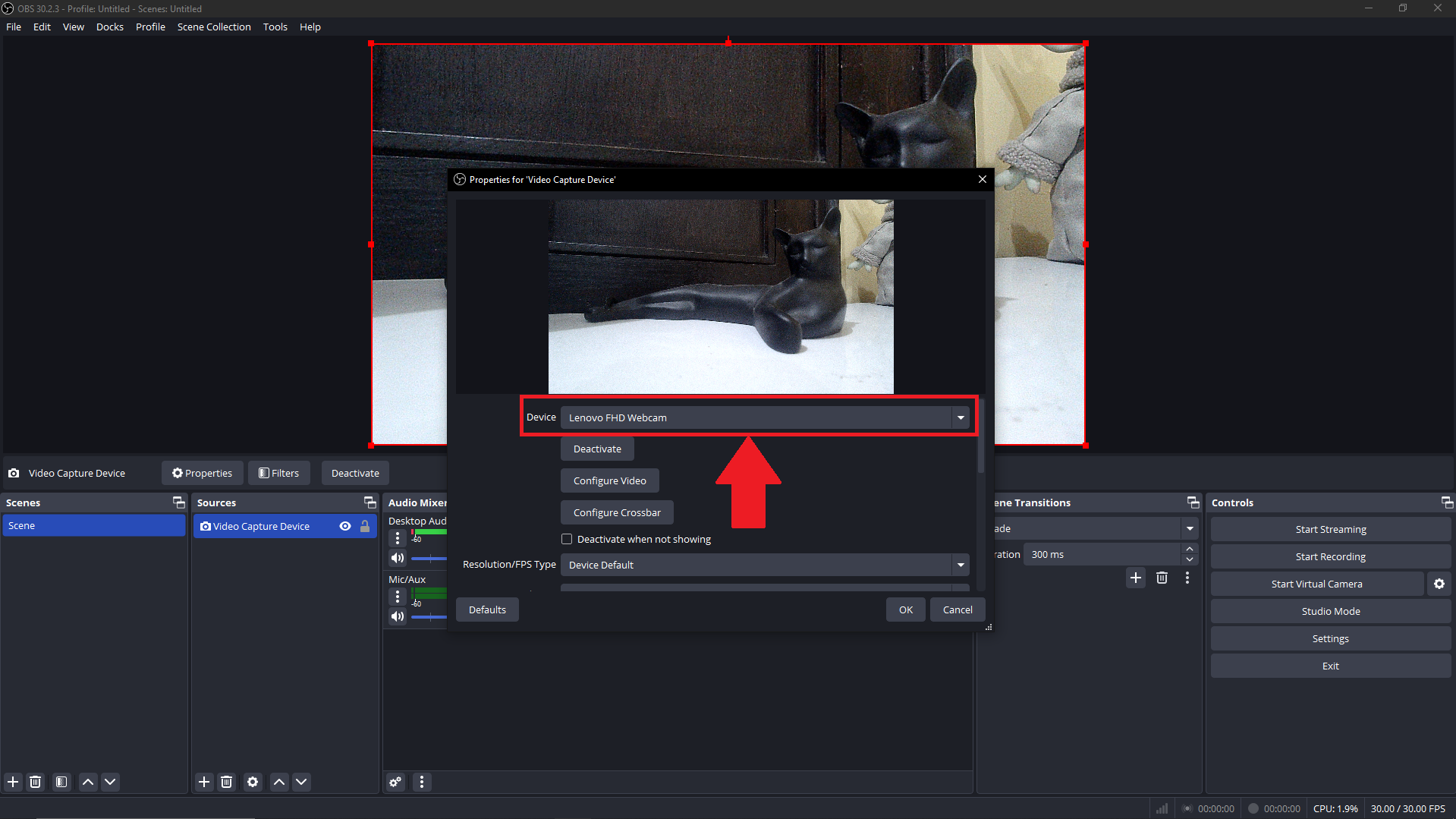The image size is (1456, 819).
Task: Move the Video Capture Device source up
Action: [278, 782]
